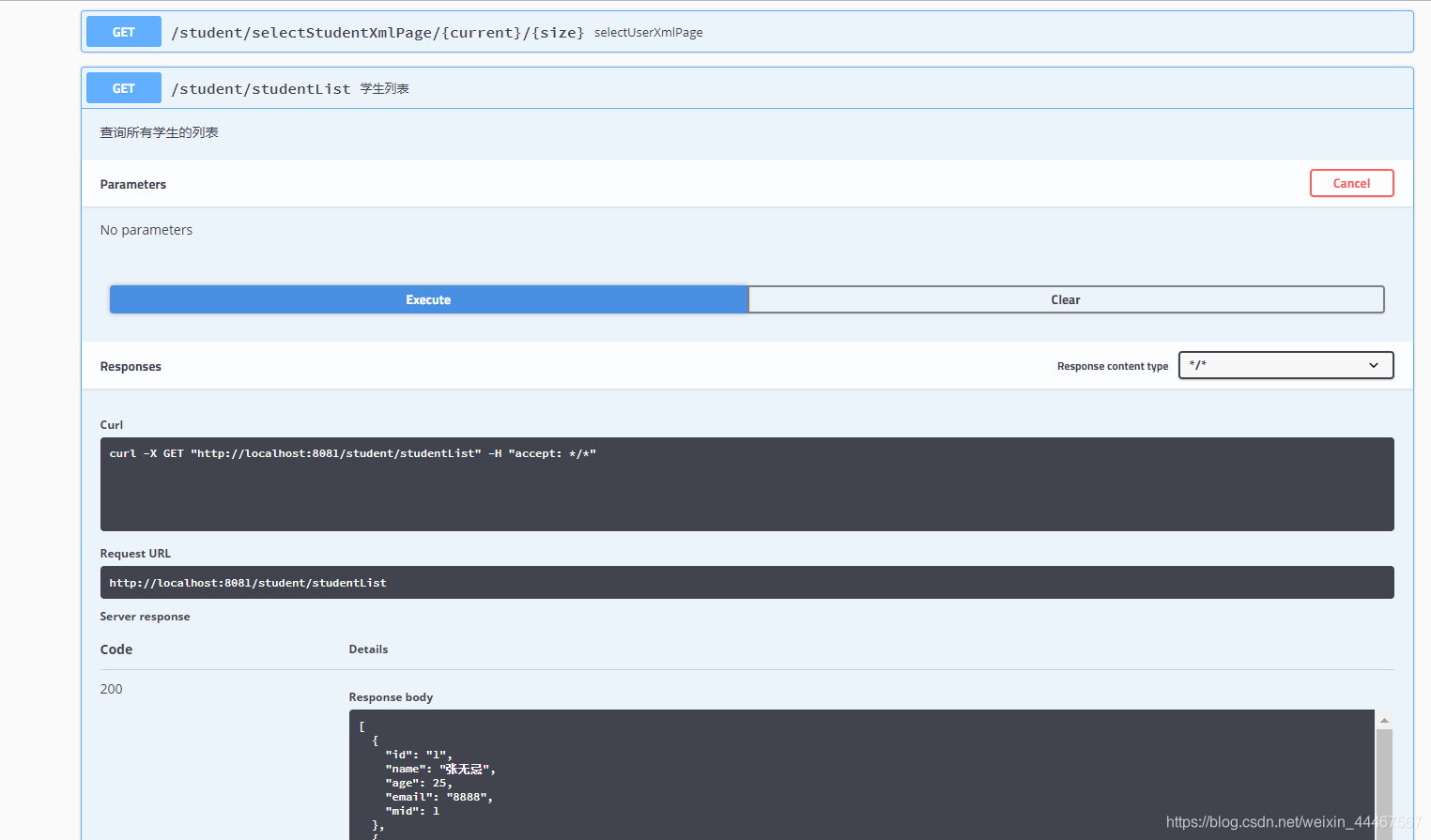Click the "id": "1" line
The height and width of the screenshot is (840, 1431).
pos(419,755)
